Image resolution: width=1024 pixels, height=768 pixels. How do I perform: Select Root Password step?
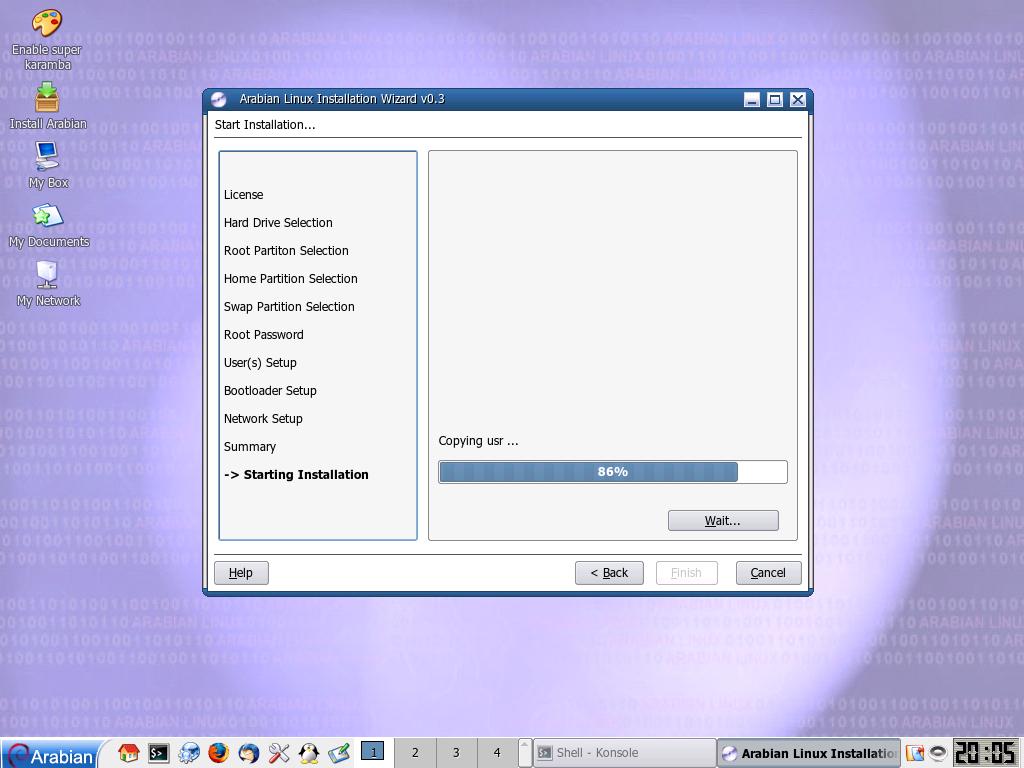[264, 335]
